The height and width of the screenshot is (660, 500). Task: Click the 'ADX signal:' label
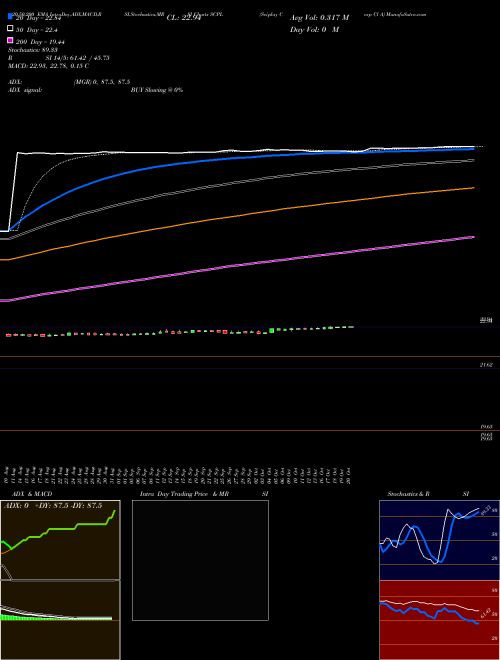point(25,90)
